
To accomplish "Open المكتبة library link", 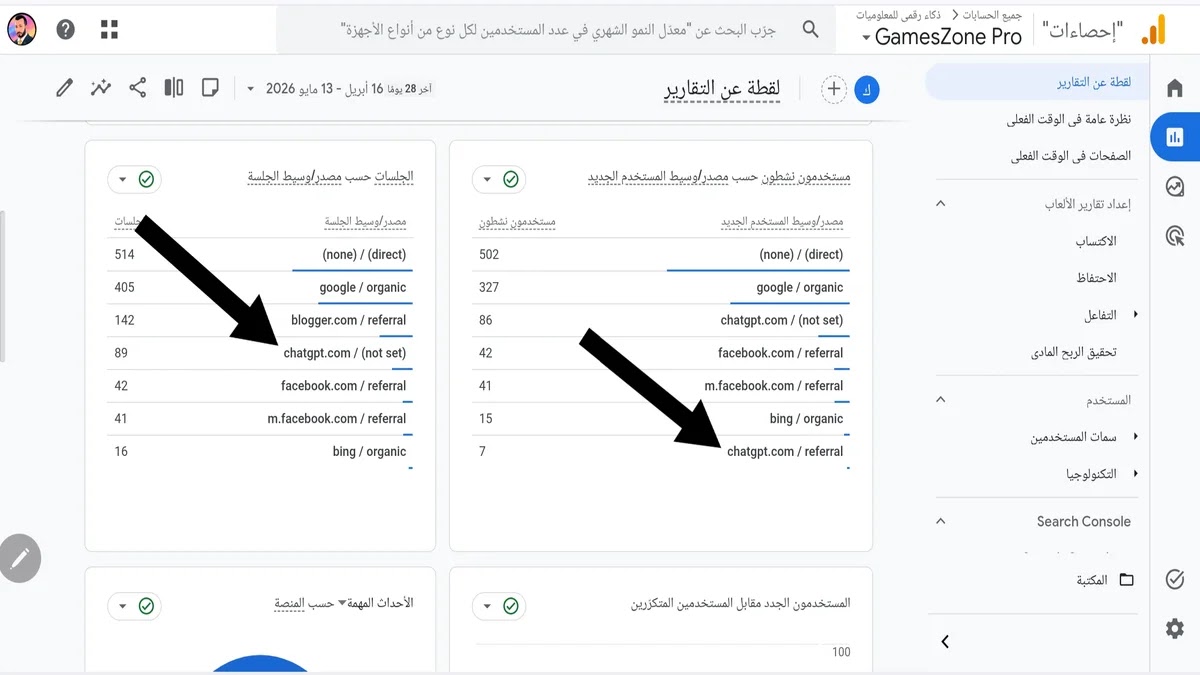I will [x=1091, y=580].
